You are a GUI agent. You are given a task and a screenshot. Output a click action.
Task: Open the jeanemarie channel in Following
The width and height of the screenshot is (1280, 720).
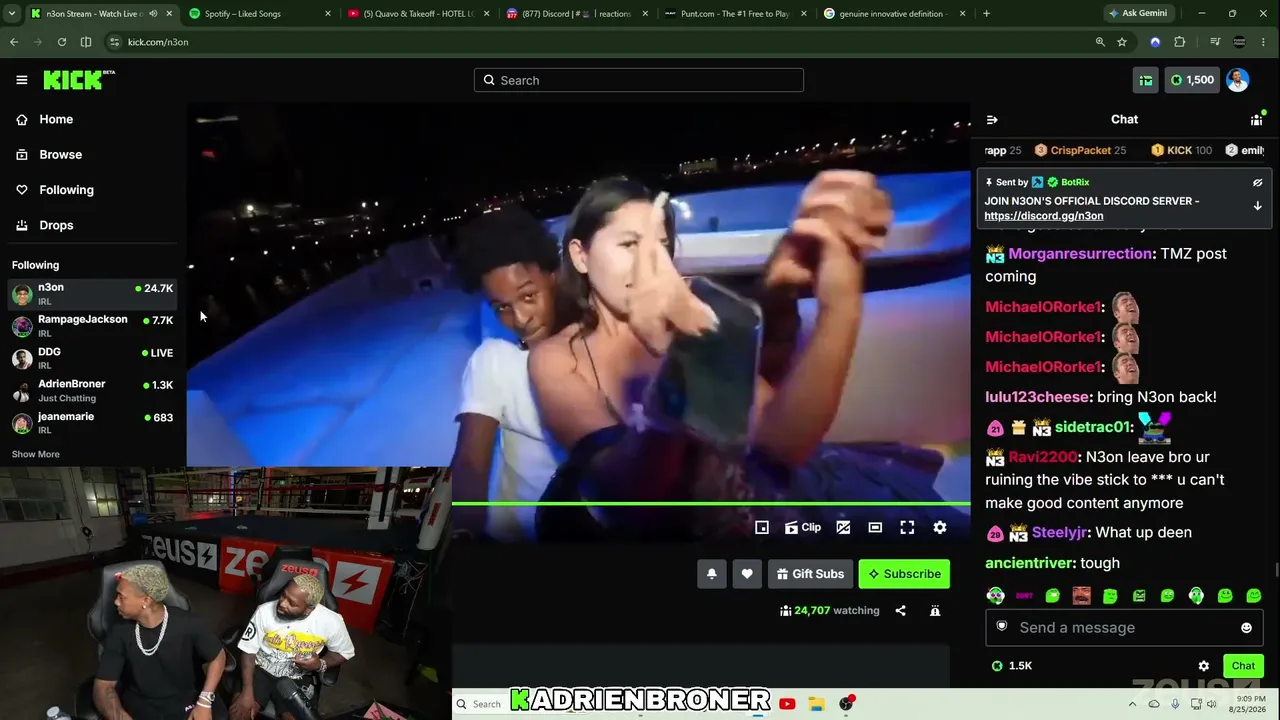(x=93, y=422)
